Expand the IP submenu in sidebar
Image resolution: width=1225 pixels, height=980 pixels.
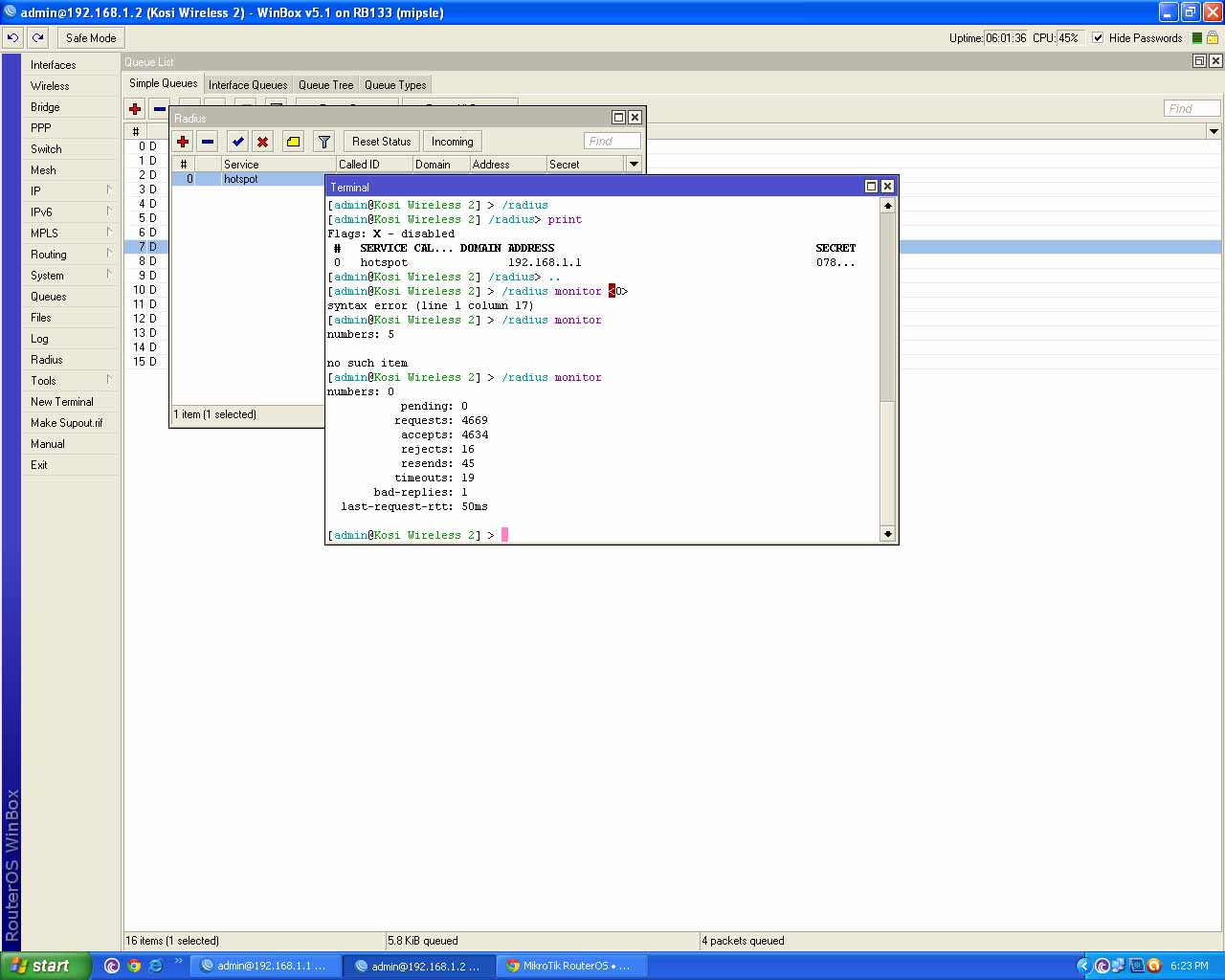click(x=35, y=191)
